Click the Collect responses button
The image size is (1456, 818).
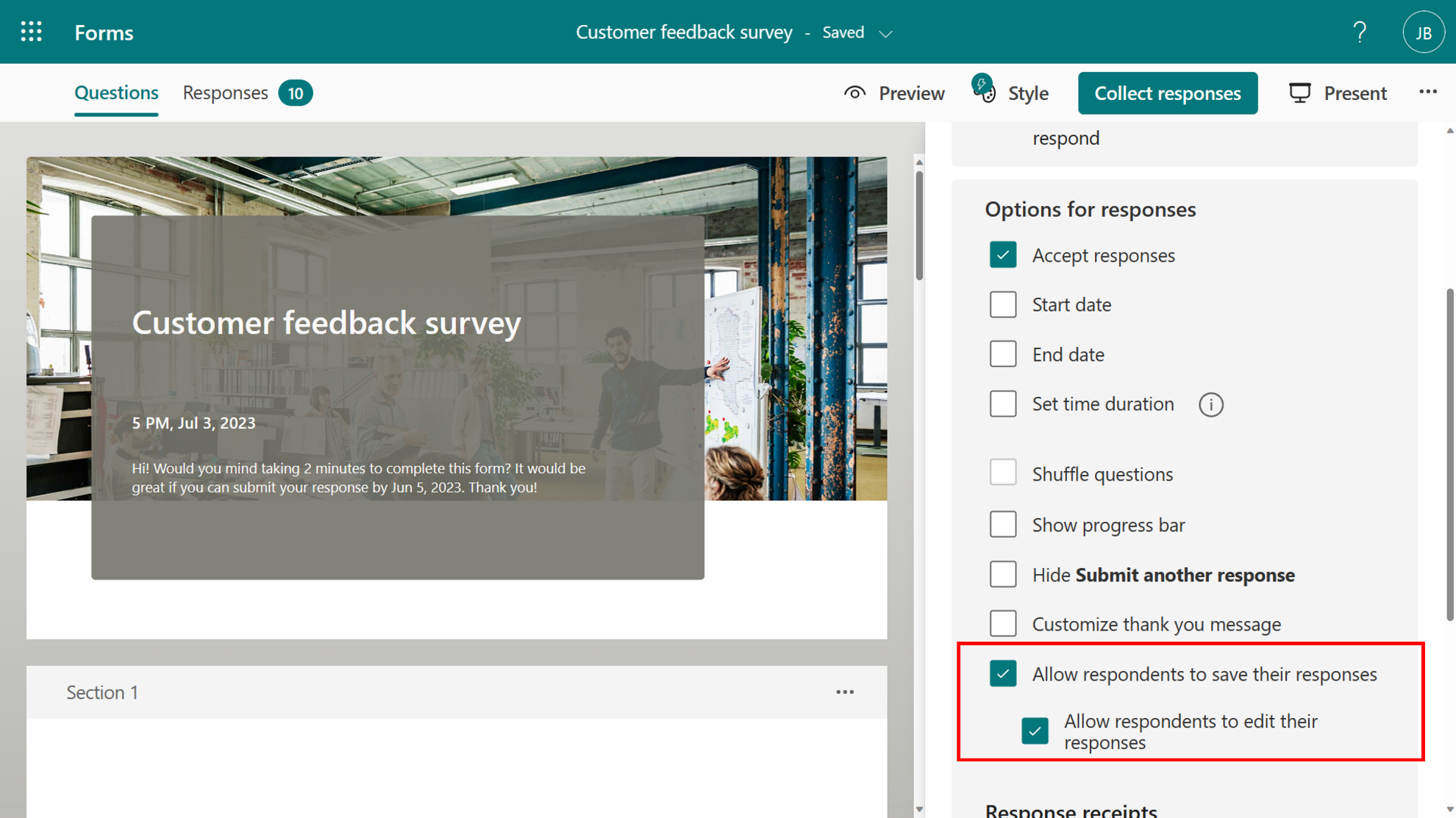click(x=1167, y=93)
